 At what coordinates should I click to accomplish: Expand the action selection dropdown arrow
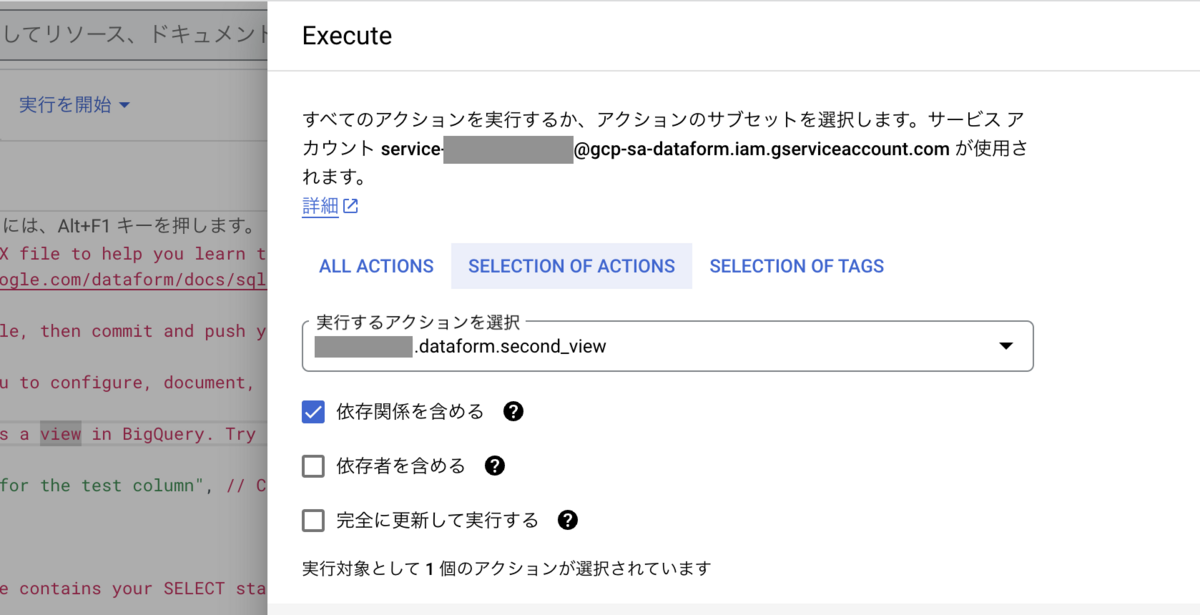point(1006,347)
